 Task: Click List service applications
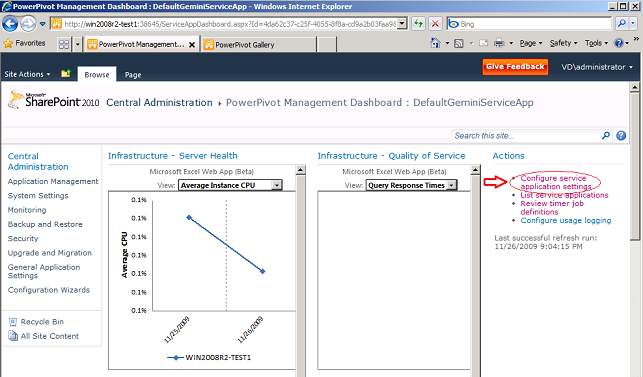(x=564, y=195)
